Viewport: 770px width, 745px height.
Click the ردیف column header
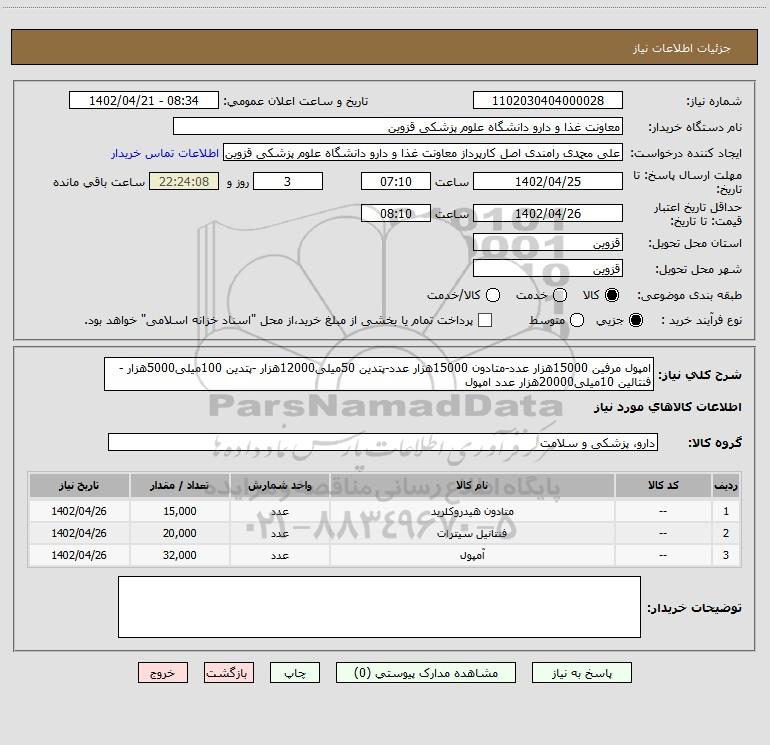(726, 486)
